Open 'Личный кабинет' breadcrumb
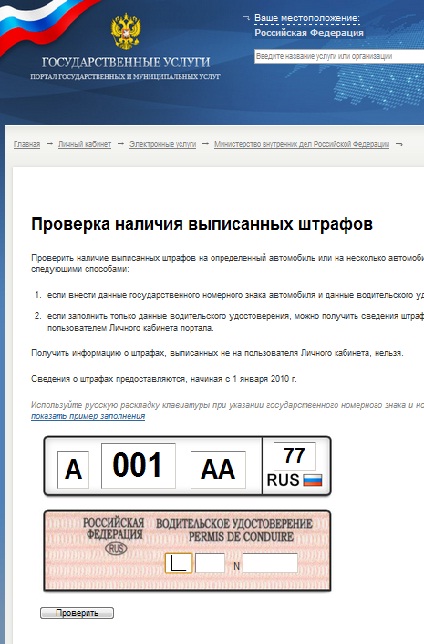424x644 pixels. coord(84,144)
